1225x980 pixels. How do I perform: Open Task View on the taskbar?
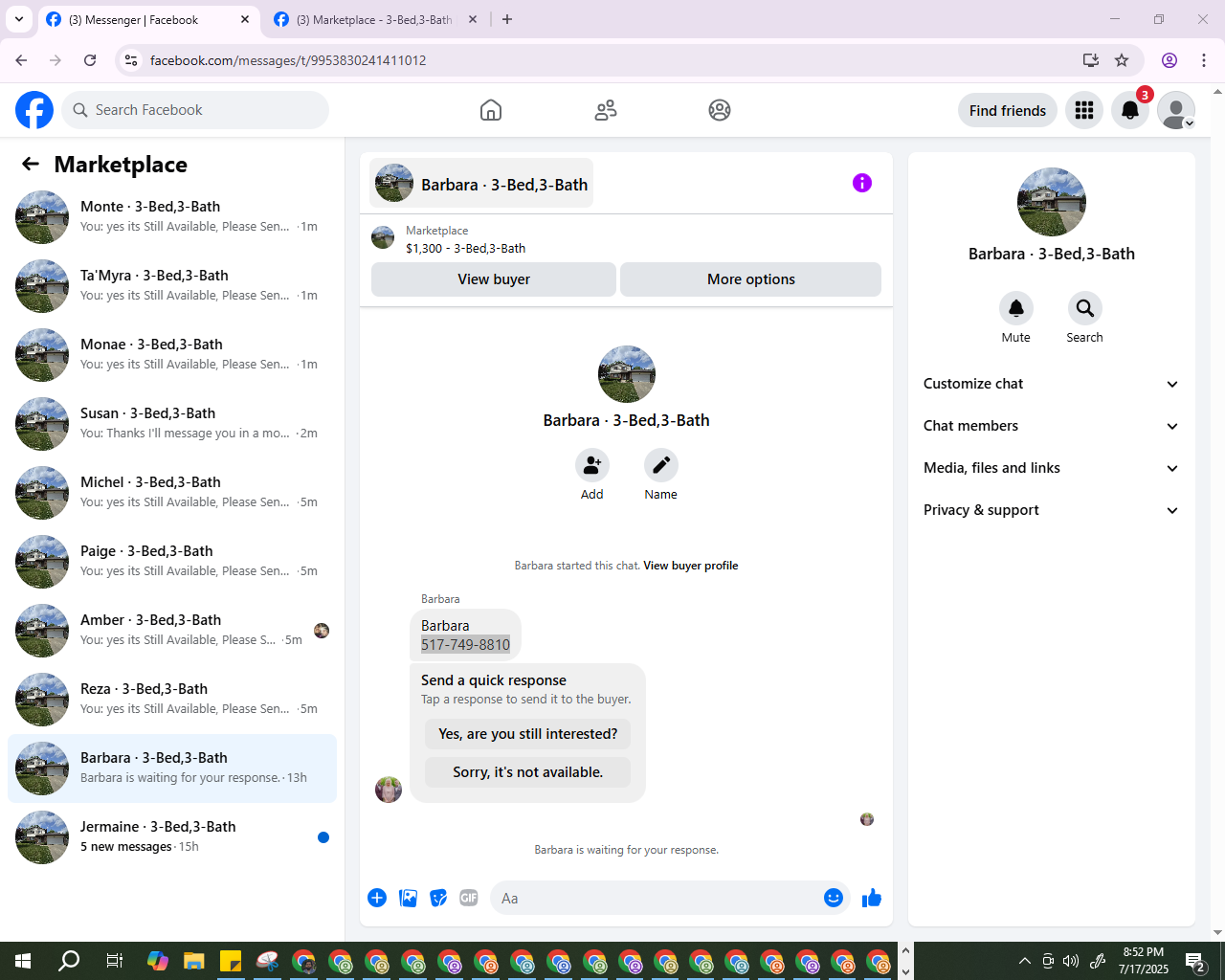click(x=114, y=961)
